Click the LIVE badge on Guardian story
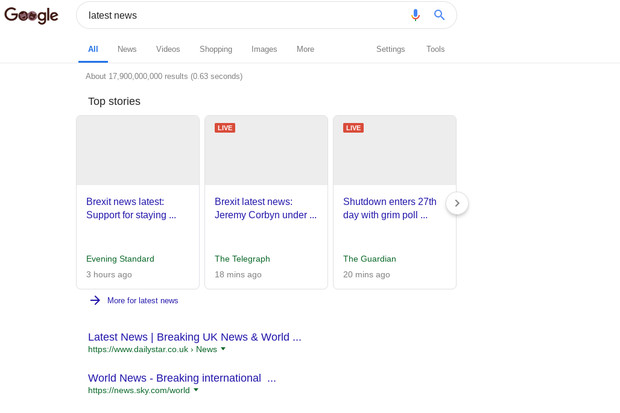Screen dimensions: 620x413 [353, 128]
